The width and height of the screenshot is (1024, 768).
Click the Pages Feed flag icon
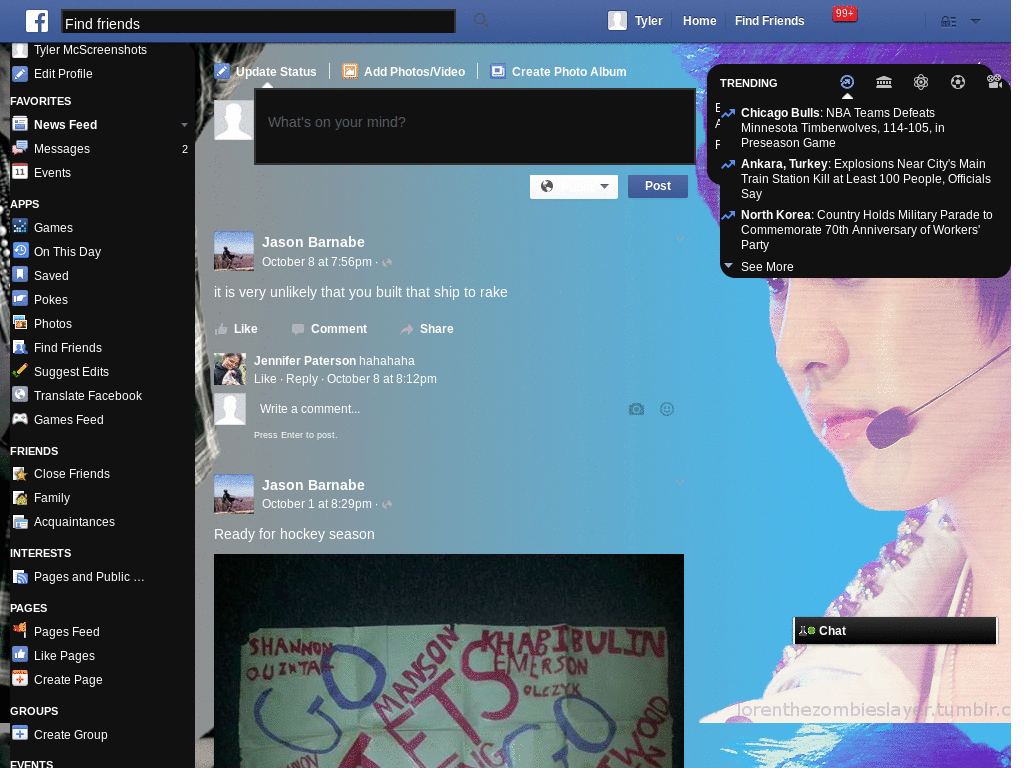[20, 631]
